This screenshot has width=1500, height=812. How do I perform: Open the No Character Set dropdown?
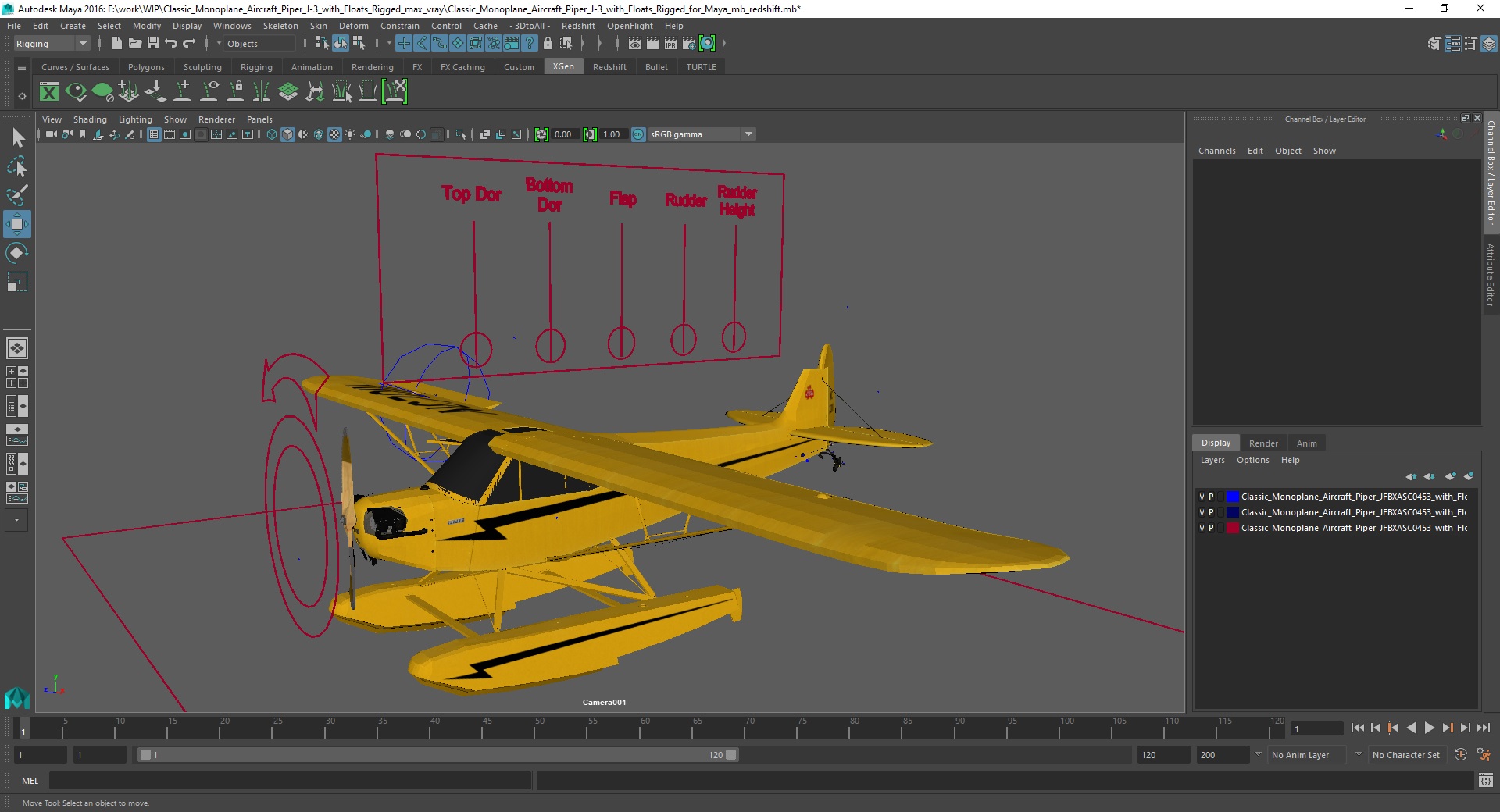coord(1408,755)
